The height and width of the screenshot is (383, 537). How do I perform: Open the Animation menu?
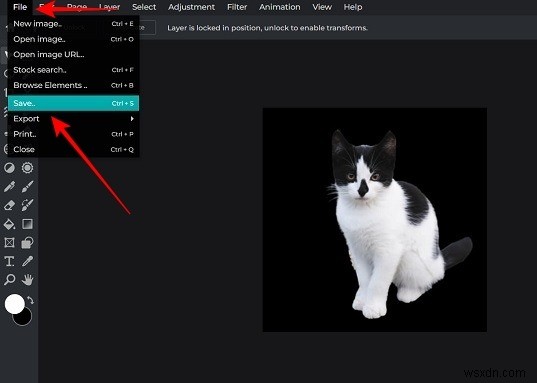click(x=279, y=7)
